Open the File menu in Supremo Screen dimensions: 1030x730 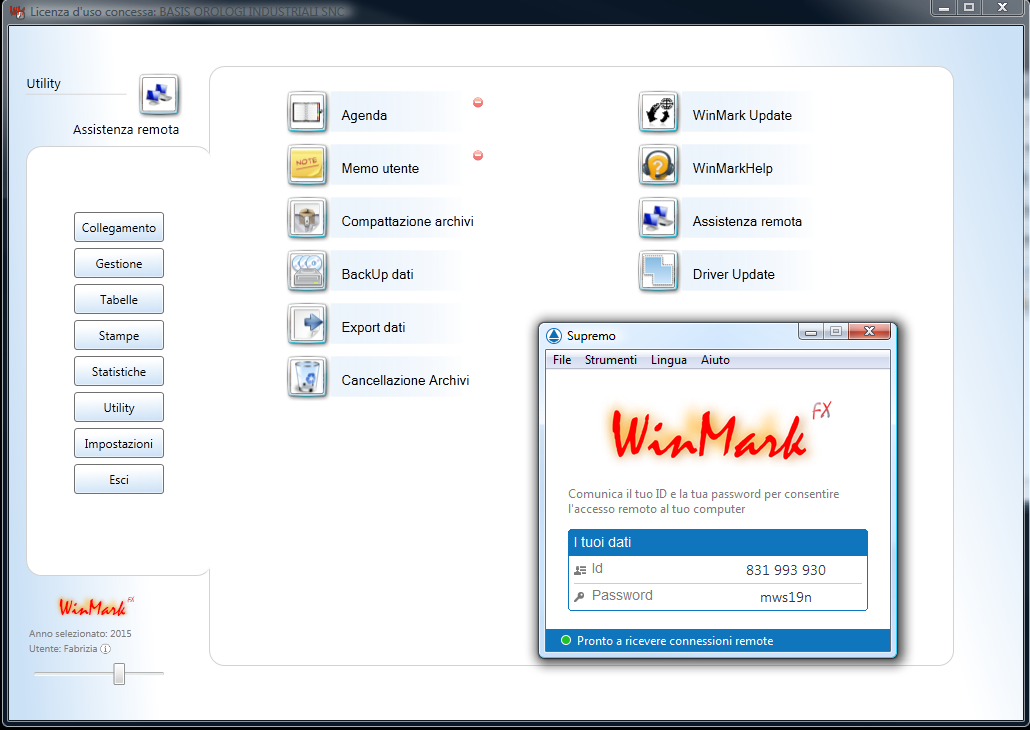click(562, 360)
